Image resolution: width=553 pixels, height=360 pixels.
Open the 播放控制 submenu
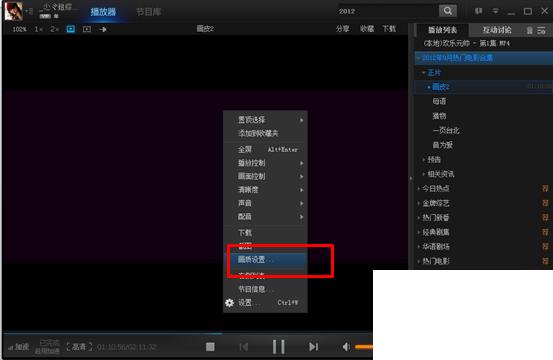point(266,163)
